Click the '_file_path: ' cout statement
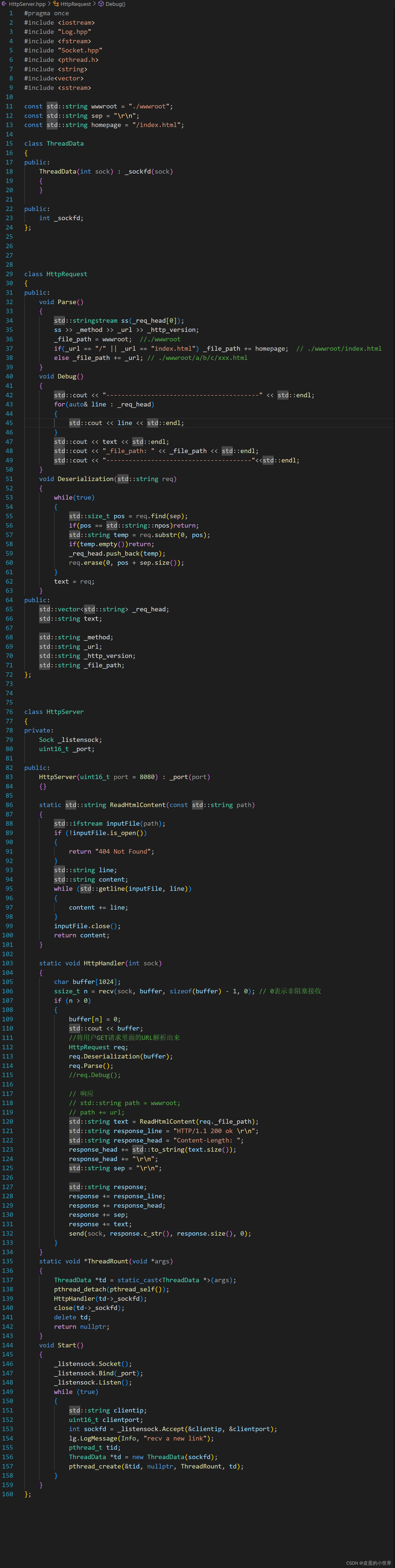 [x=156, y=451]
